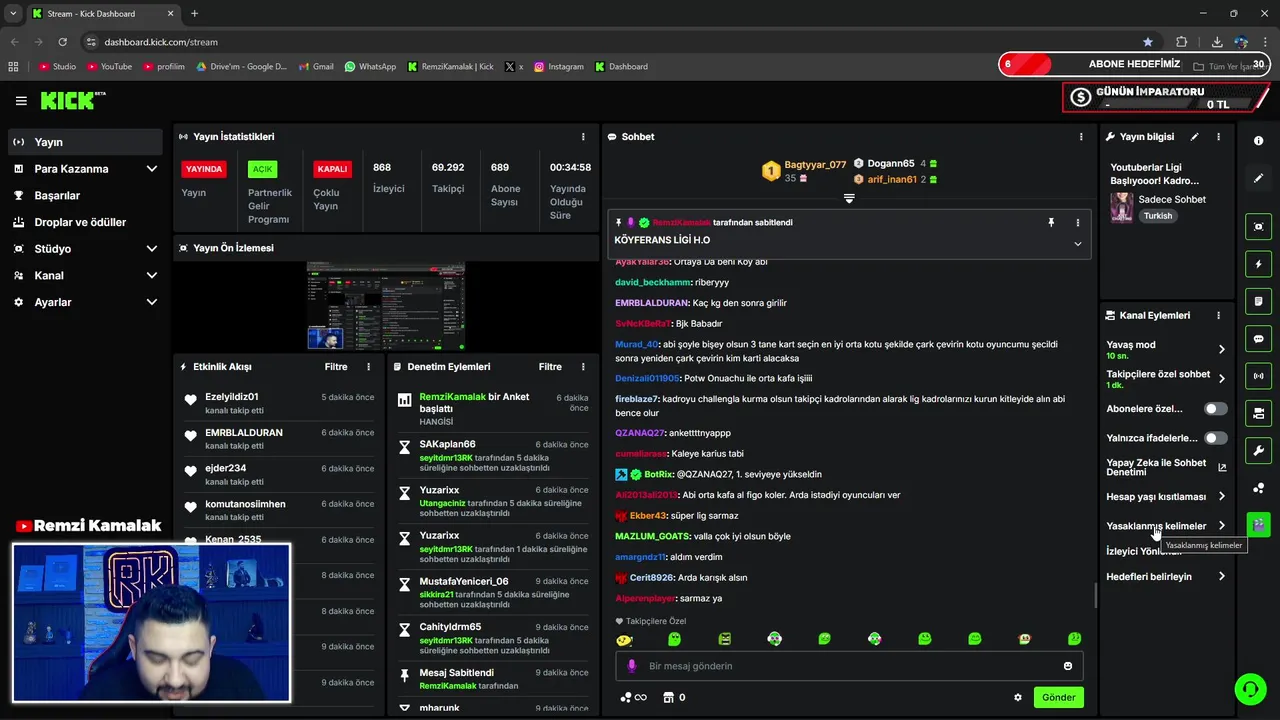Click the browser address bar

pyautogui.click(x=620, y=42)
